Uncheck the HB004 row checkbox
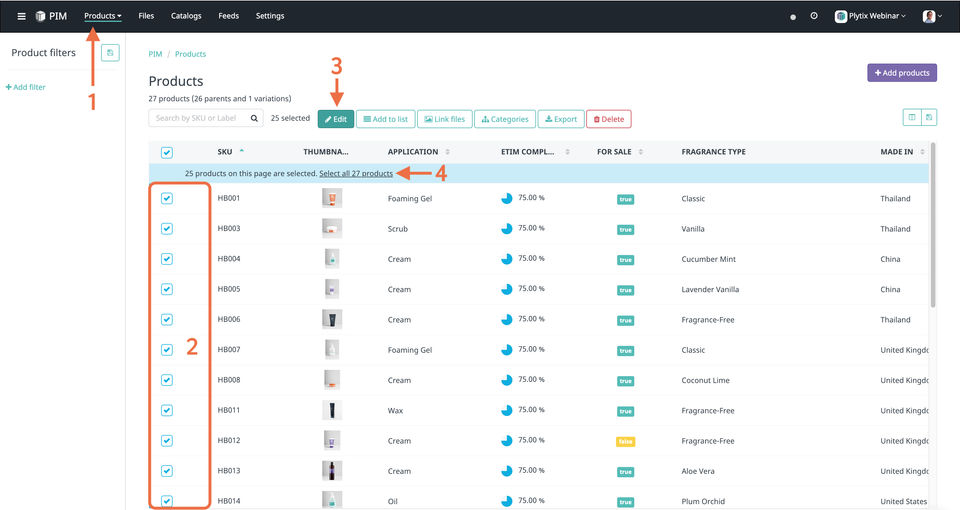 pyautogui.click(x=167, y=259)
